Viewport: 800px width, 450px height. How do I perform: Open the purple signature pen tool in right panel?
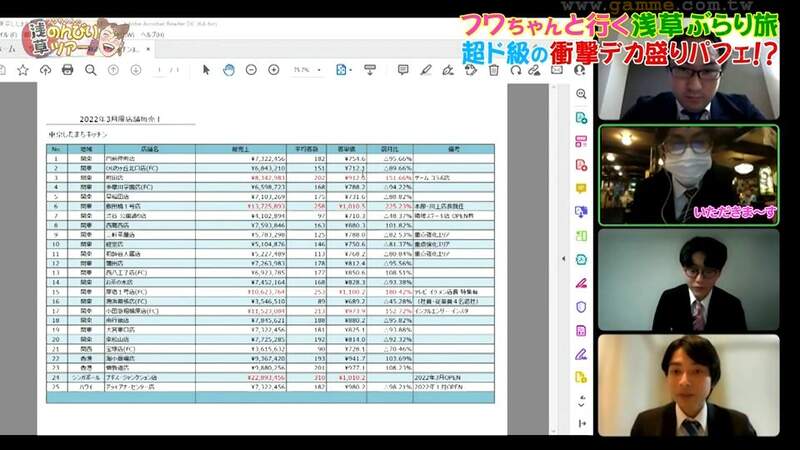pyautogui.click(x=581, y=354)
